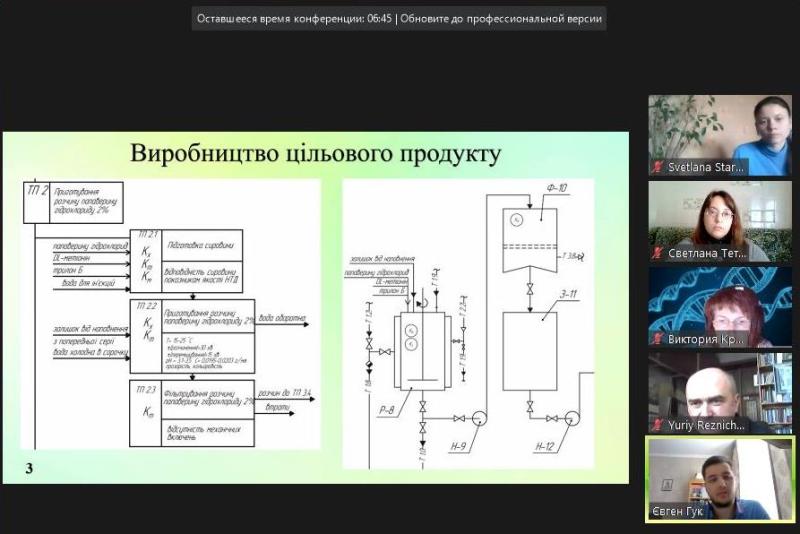Click remaining conference time 'Оставшееся время конференции: 06:45'
This screenshot has width=800, height=534.
coord(294,19)
